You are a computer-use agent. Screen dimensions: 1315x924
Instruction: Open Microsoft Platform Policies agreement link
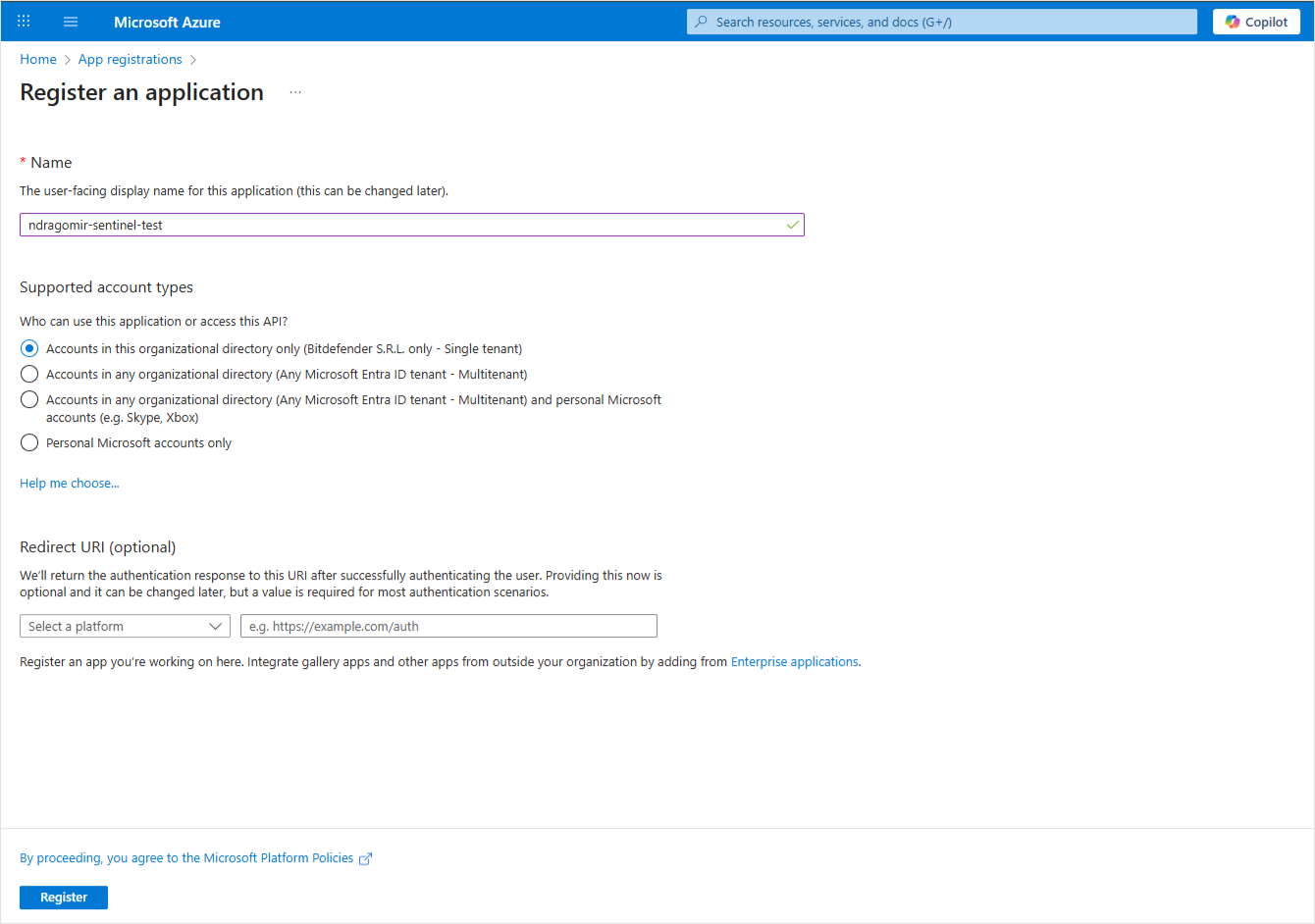click(186, 858)
